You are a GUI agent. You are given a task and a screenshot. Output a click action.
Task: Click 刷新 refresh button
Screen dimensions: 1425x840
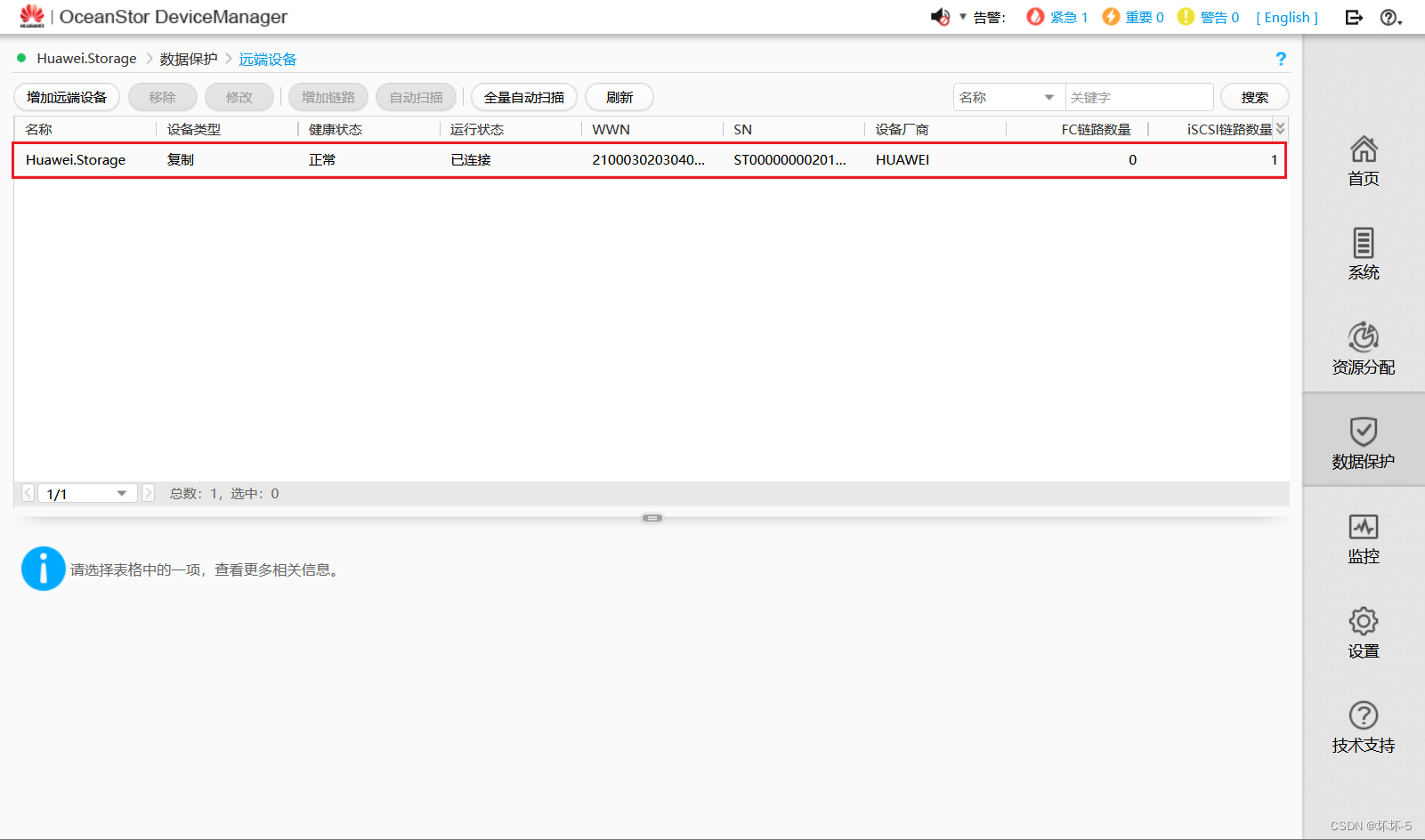(x=619, y=97)
